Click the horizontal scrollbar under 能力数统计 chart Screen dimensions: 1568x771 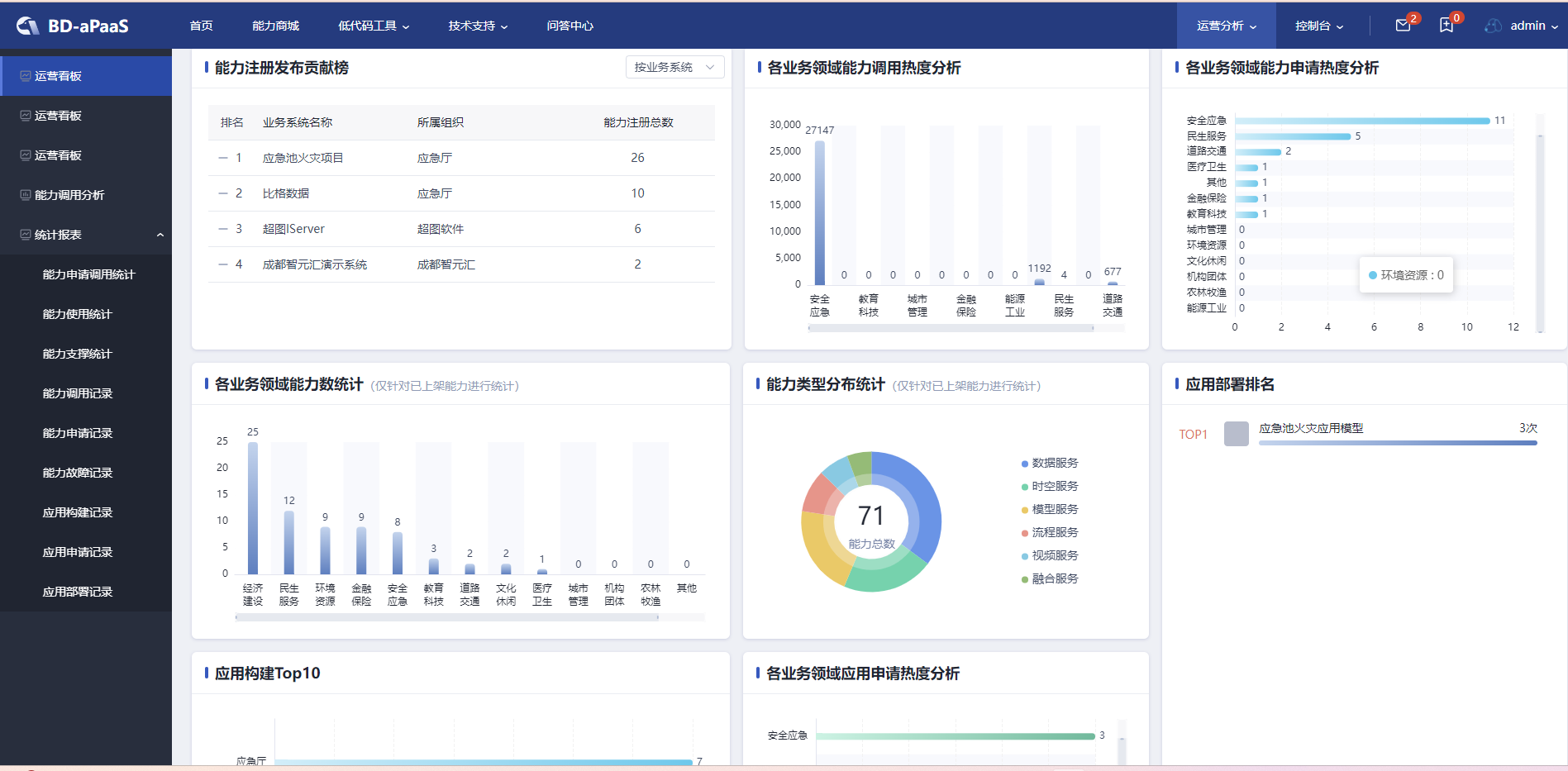point(446,617)
